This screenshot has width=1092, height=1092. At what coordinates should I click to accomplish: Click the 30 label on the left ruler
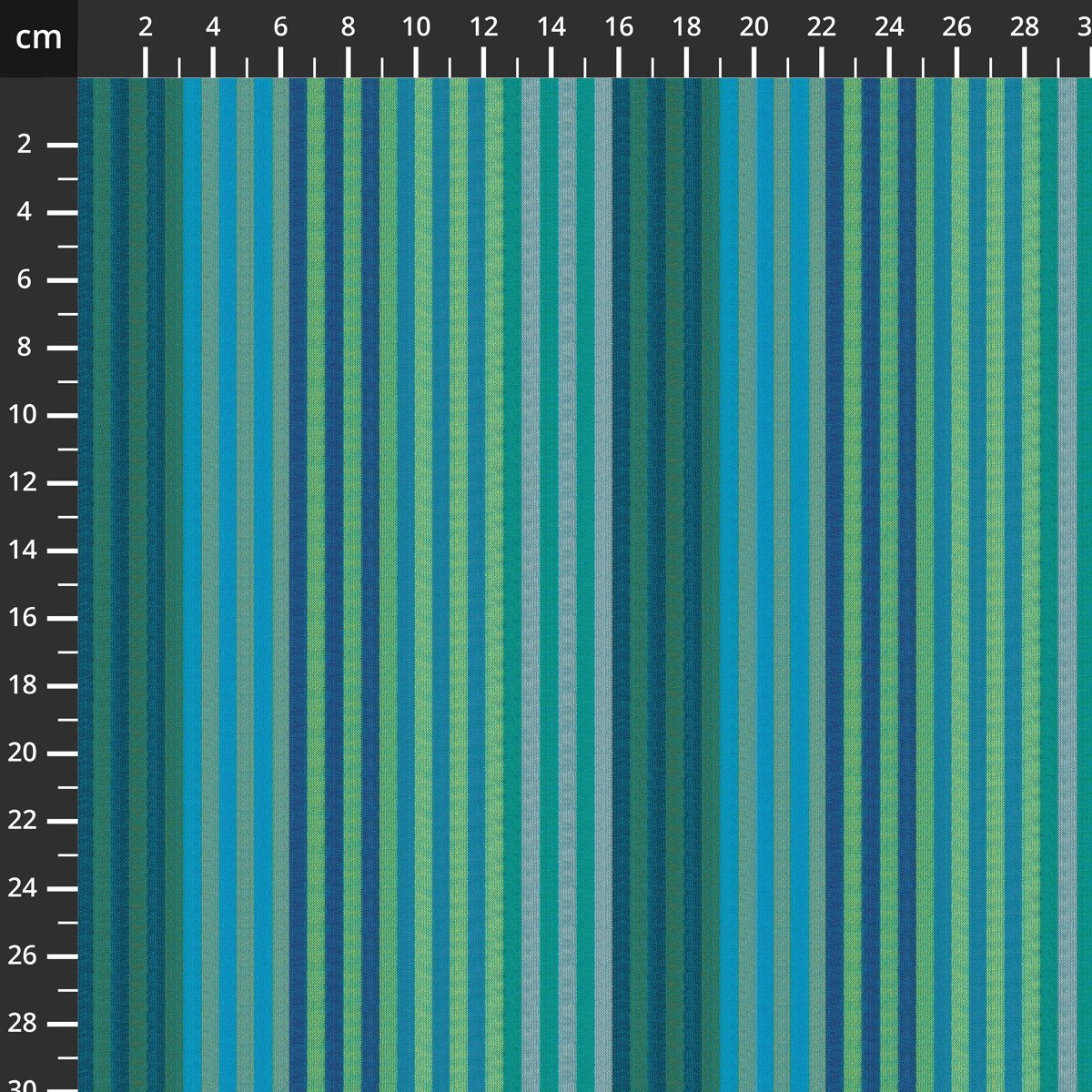25,1085
